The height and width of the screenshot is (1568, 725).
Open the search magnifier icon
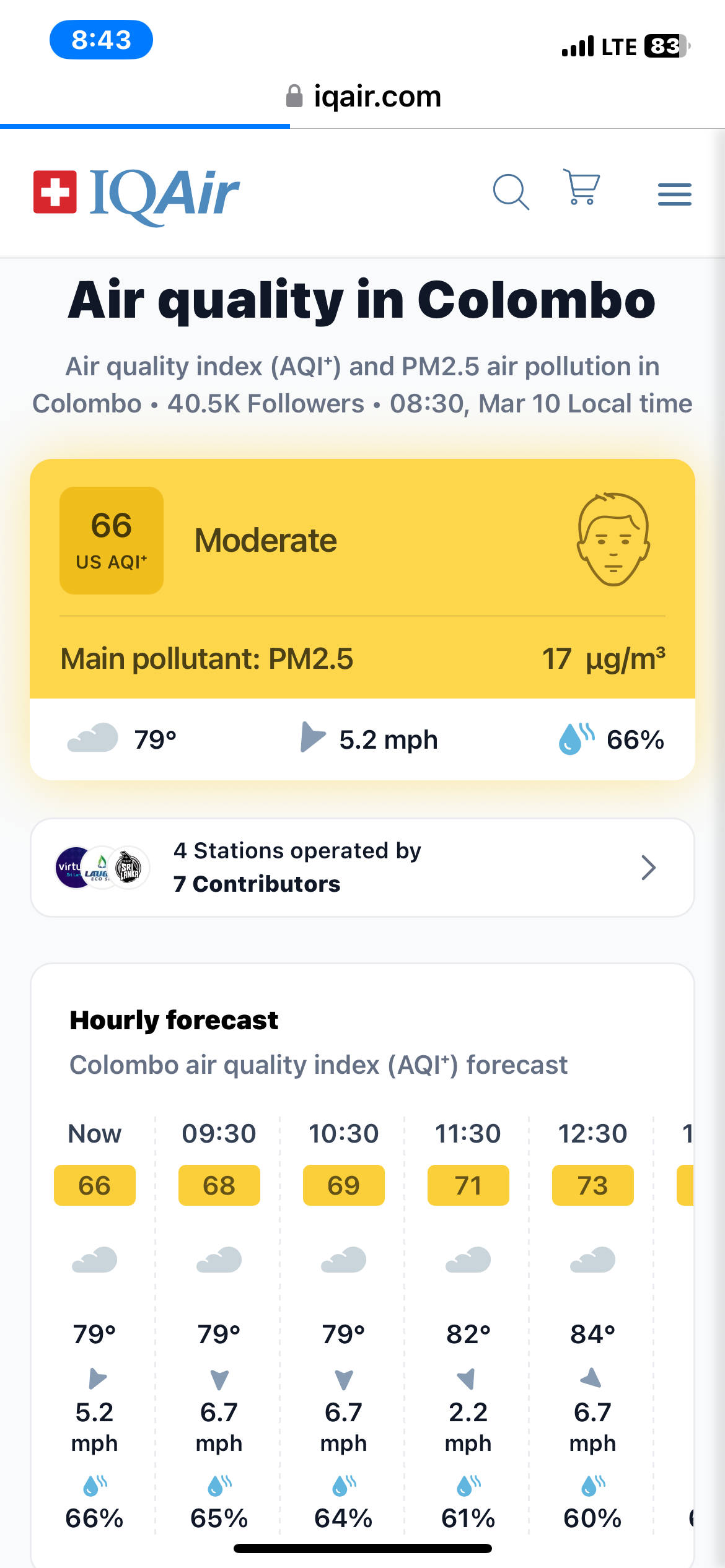511,192
